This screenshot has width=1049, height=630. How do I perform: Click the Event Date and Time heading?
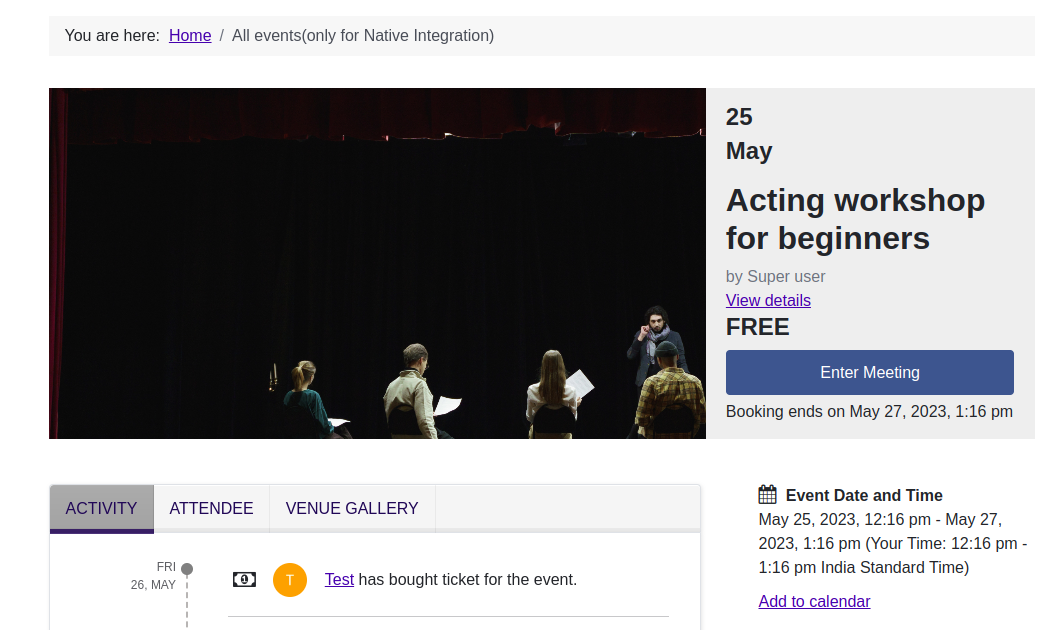pos(864,495)
